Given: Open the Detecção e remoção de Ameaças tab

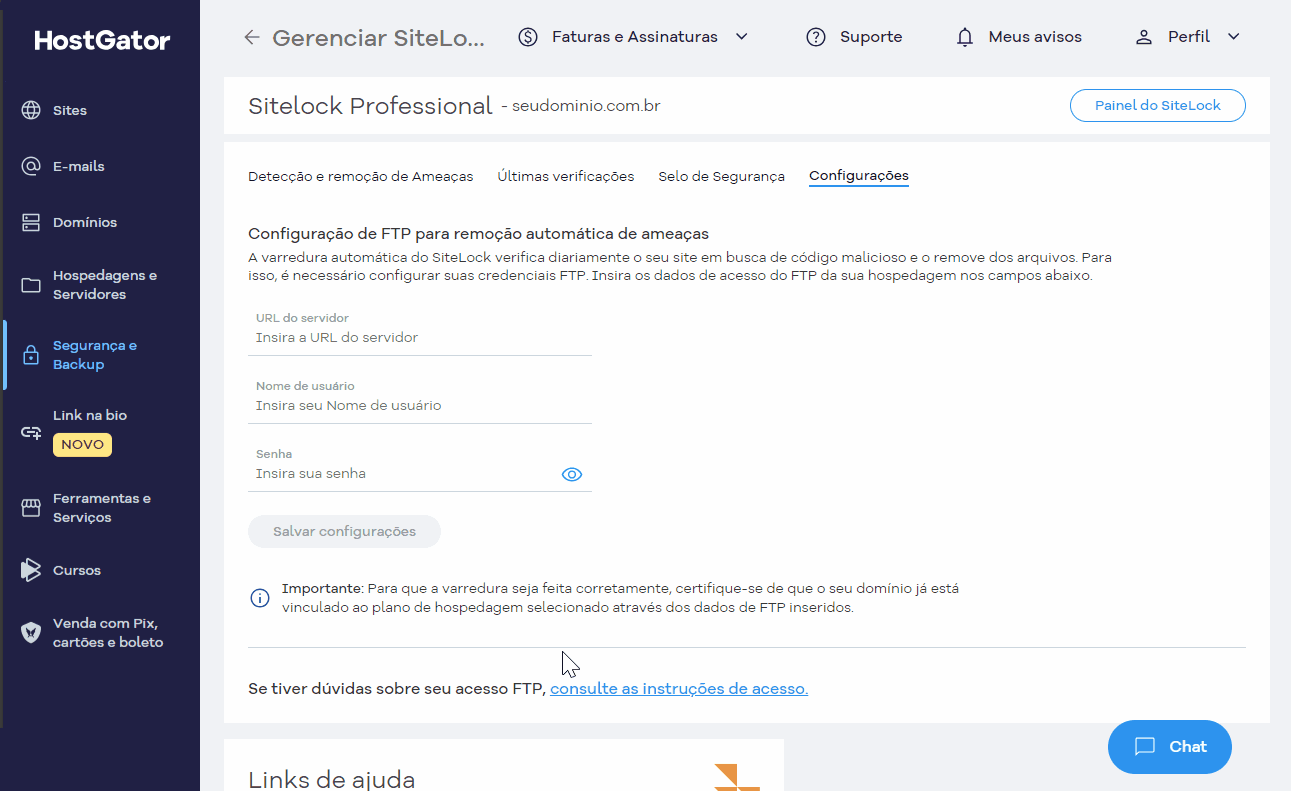Looking at the screenshot, I should [361, 176].
